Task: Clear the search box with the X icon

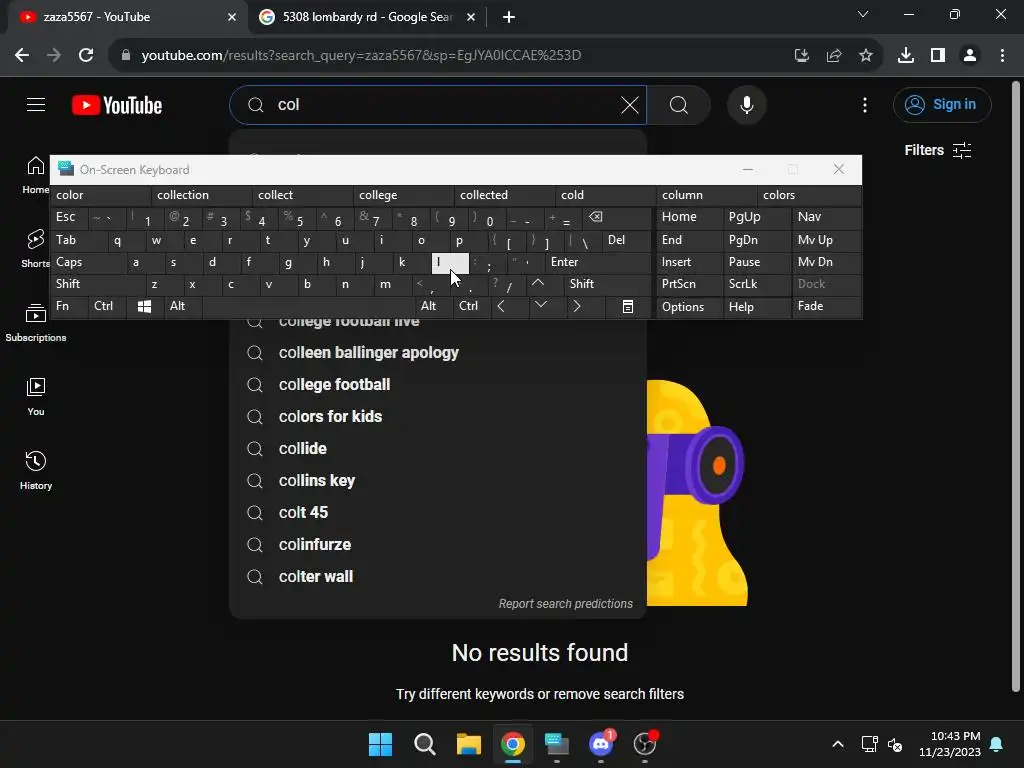Action: point(630,104)
